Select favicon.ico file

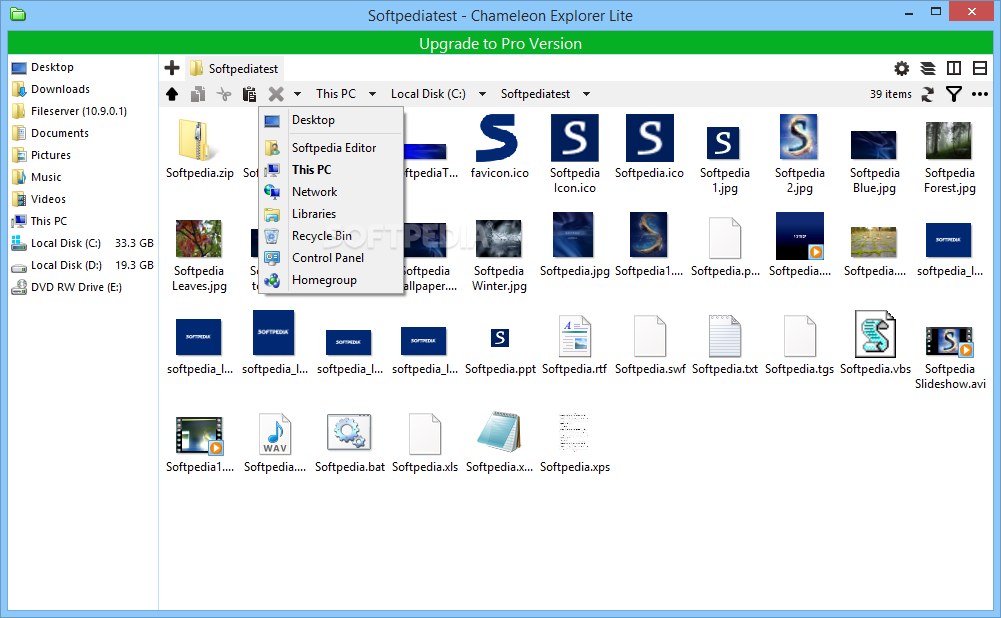(x=499, y=147)
